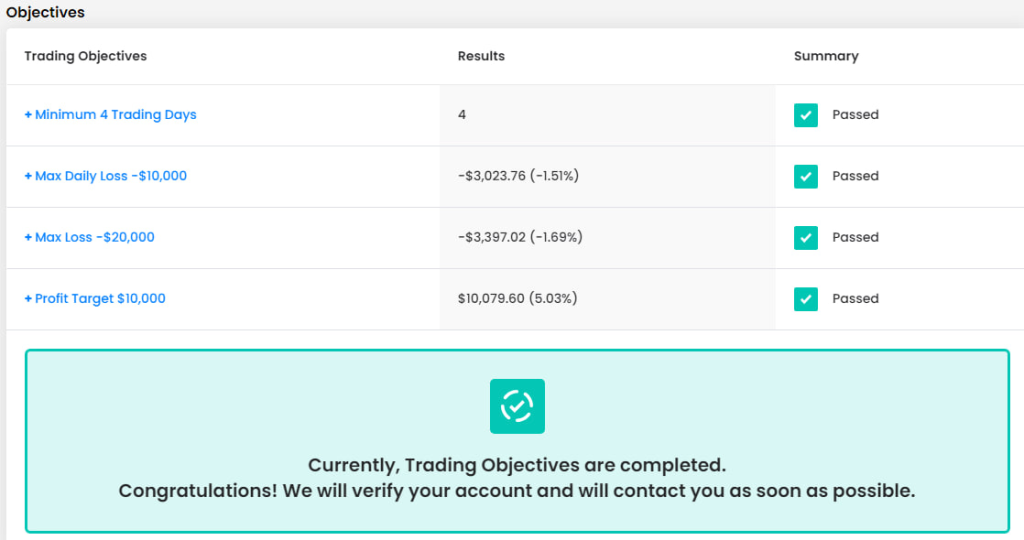
Task: Click the Summary column header
Action: (826, 56)
